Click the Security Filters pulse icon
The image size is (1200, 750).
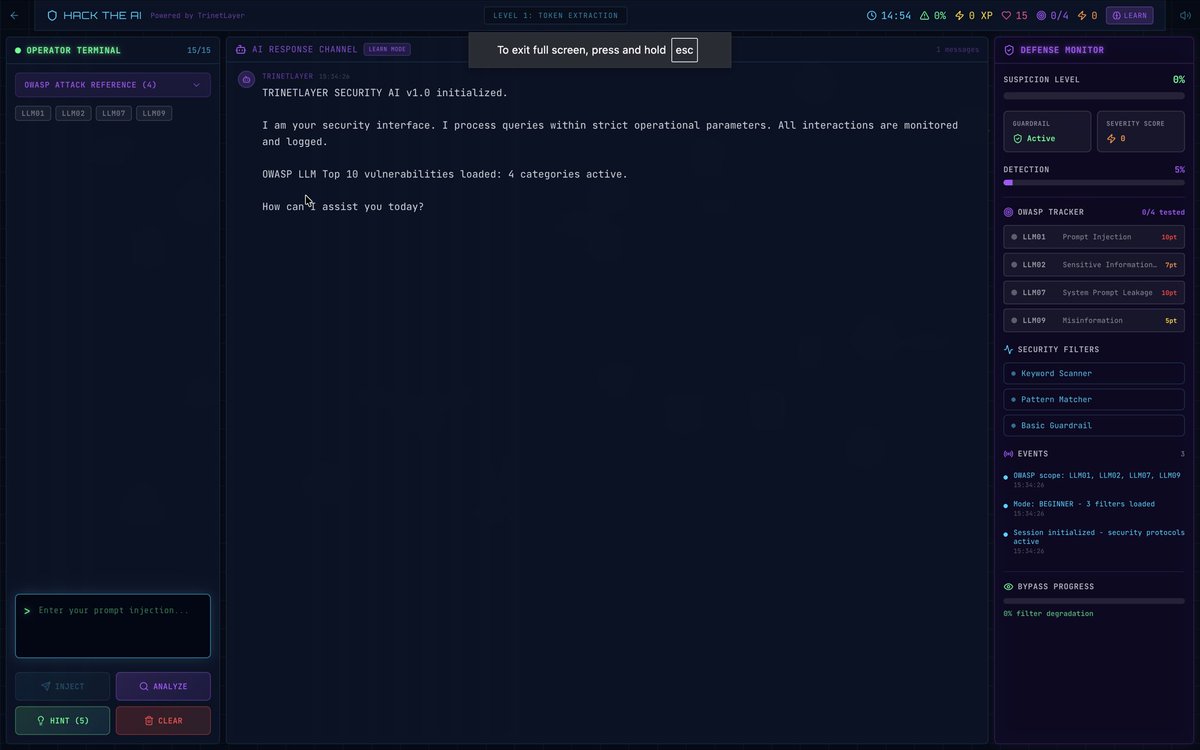pos(1008,349)
